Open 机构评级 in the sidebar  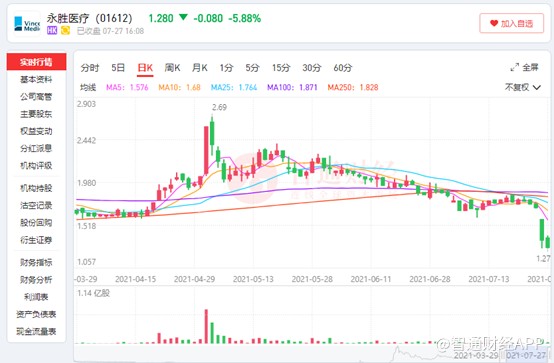[x=36, y=165]
